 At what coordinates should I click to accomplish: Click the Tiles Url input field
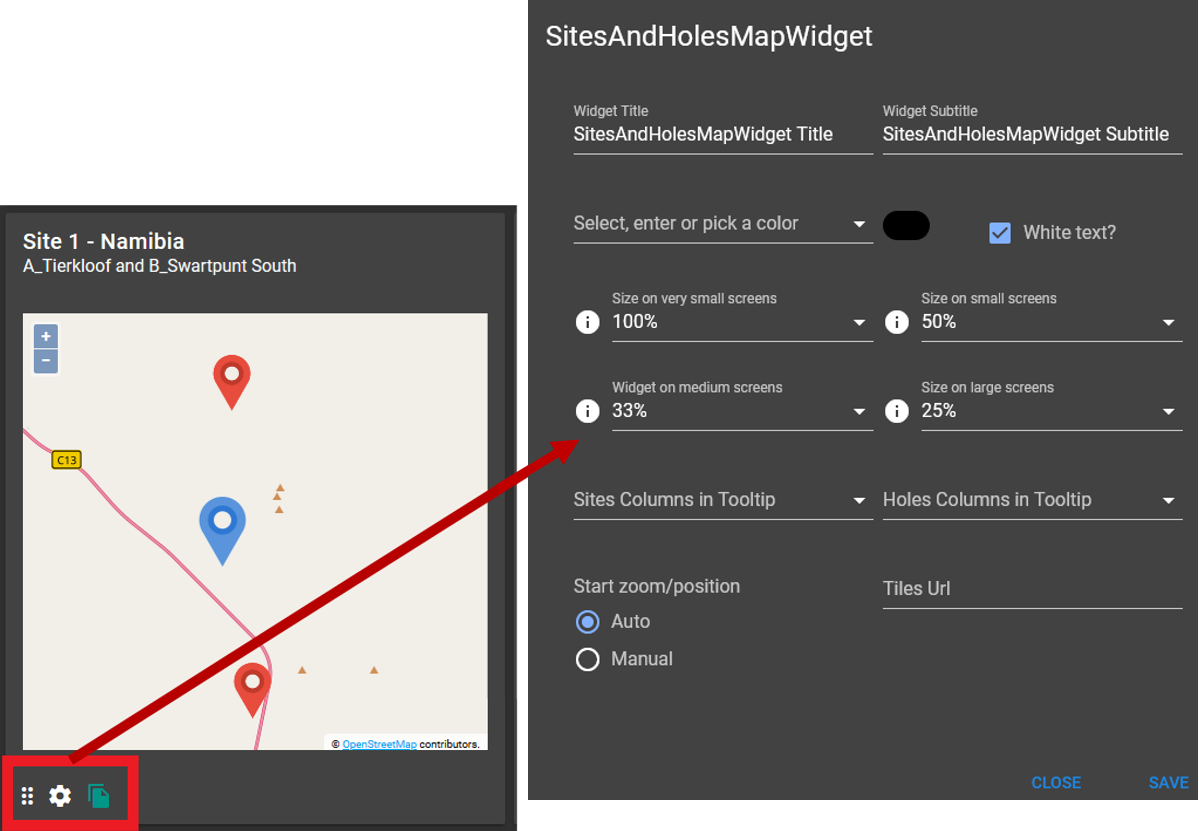pyautogui.click(x=1032, y=589)
